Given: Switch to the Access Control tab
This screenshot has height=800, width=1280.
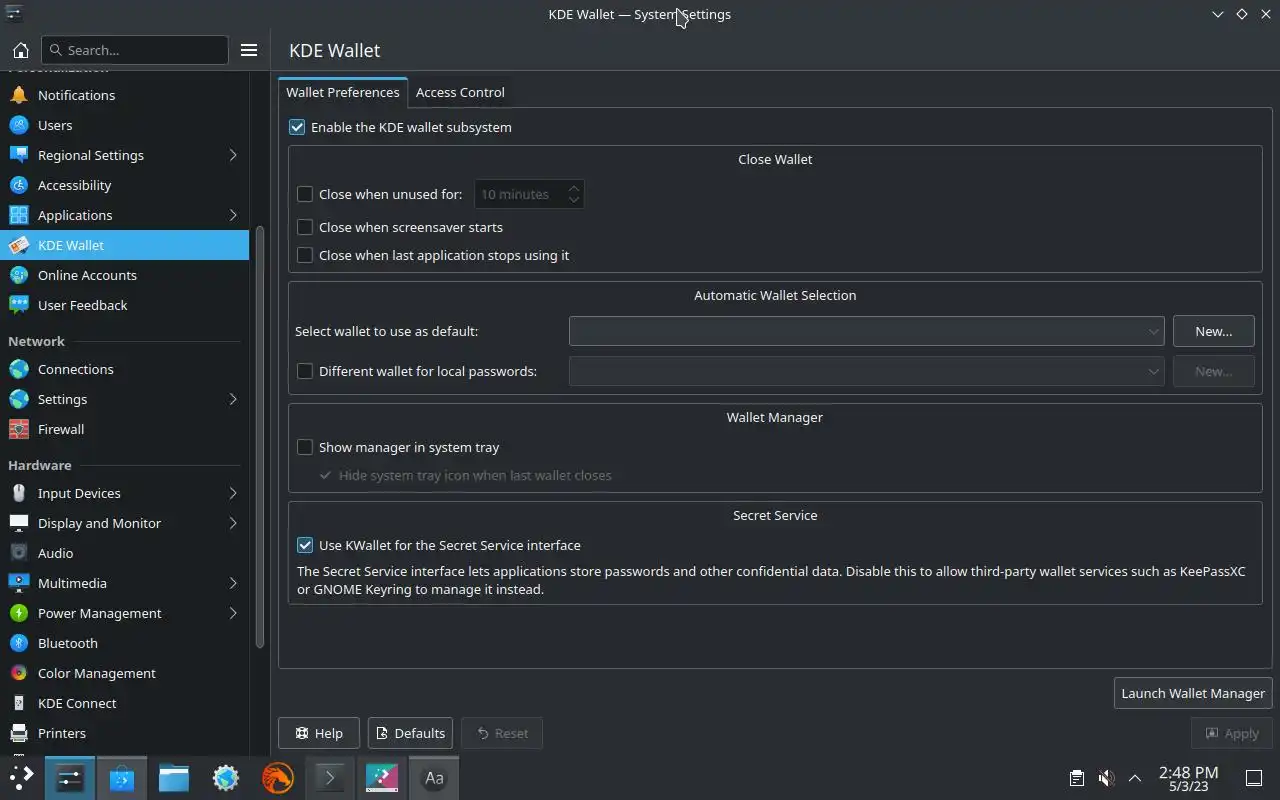Looking at the screenshot, I should pos(460,92).
